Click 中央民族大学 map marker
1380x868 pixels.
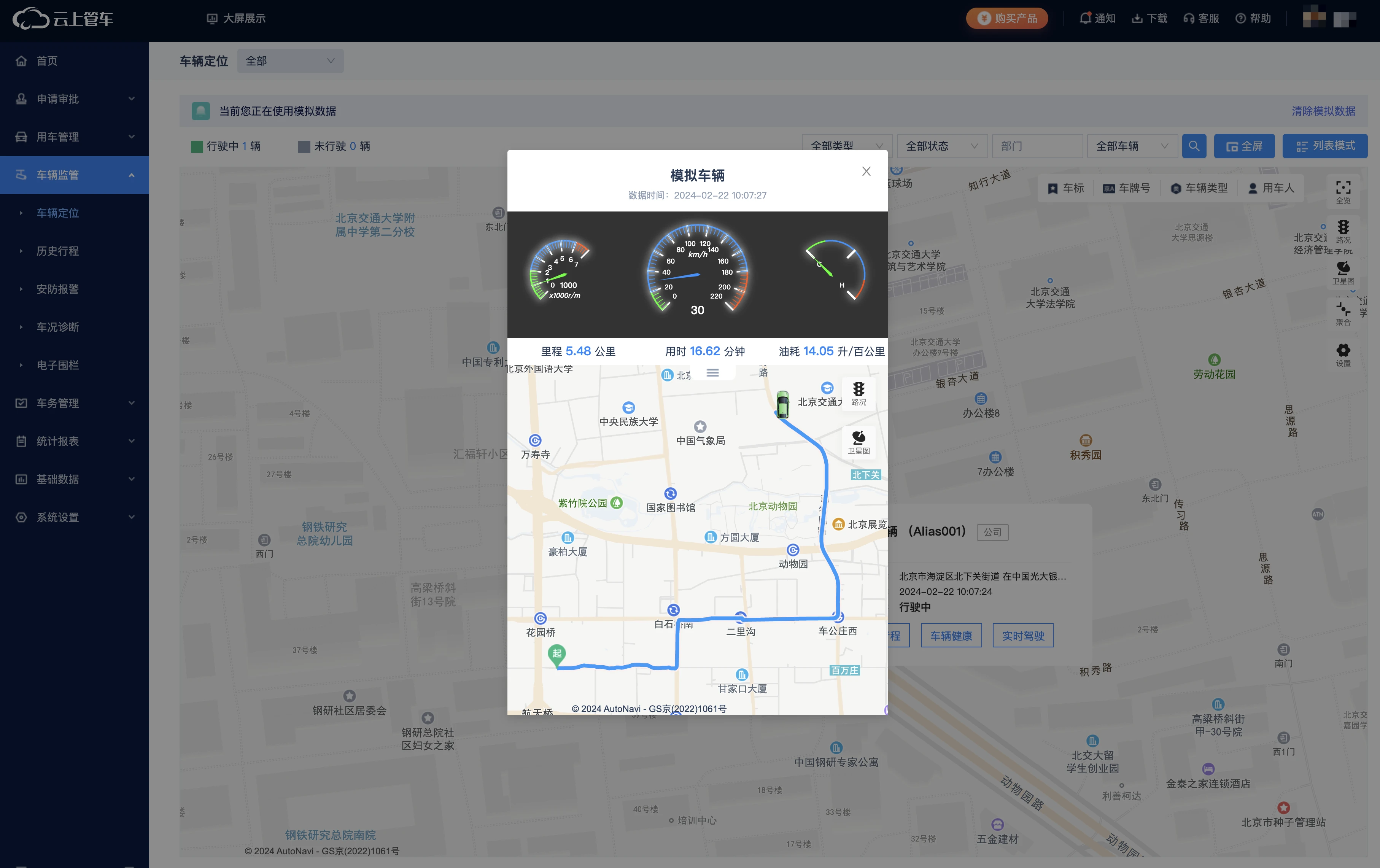(629, 408)
